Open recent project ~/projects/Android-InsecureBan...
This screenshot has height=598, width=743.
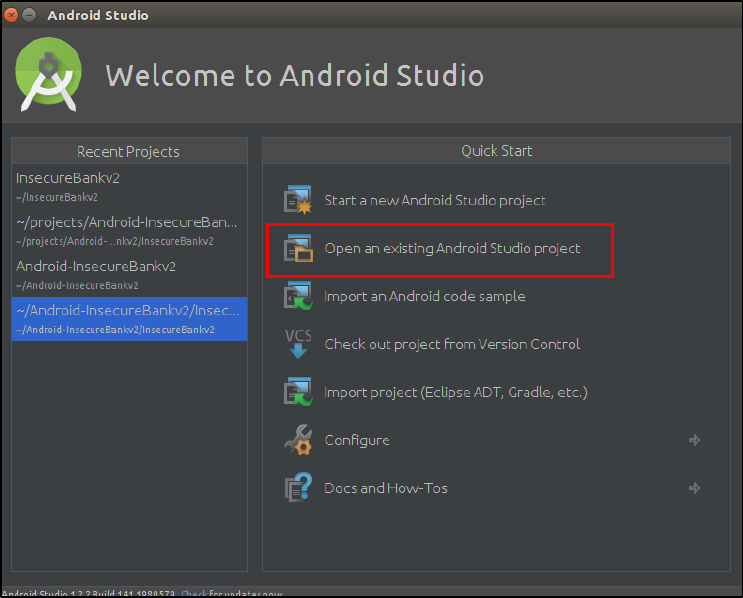[129, 231]
